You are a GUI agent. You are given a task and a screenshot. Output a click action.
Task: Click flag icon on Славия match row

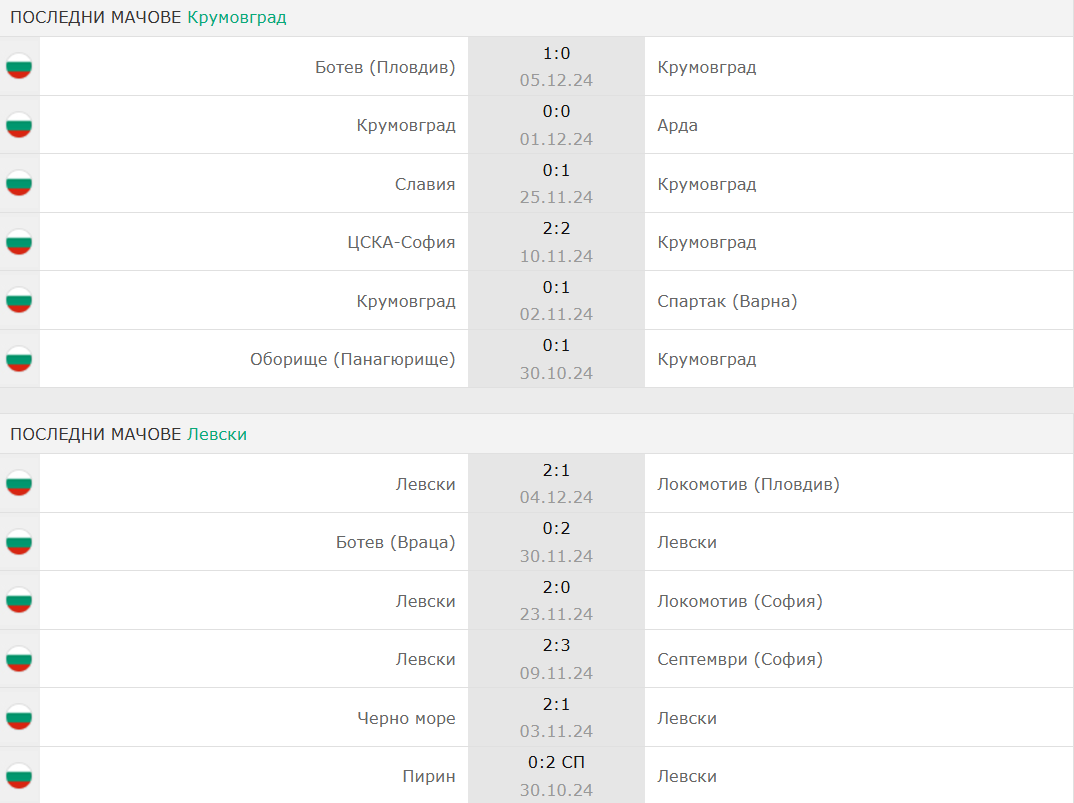[19, 184]
